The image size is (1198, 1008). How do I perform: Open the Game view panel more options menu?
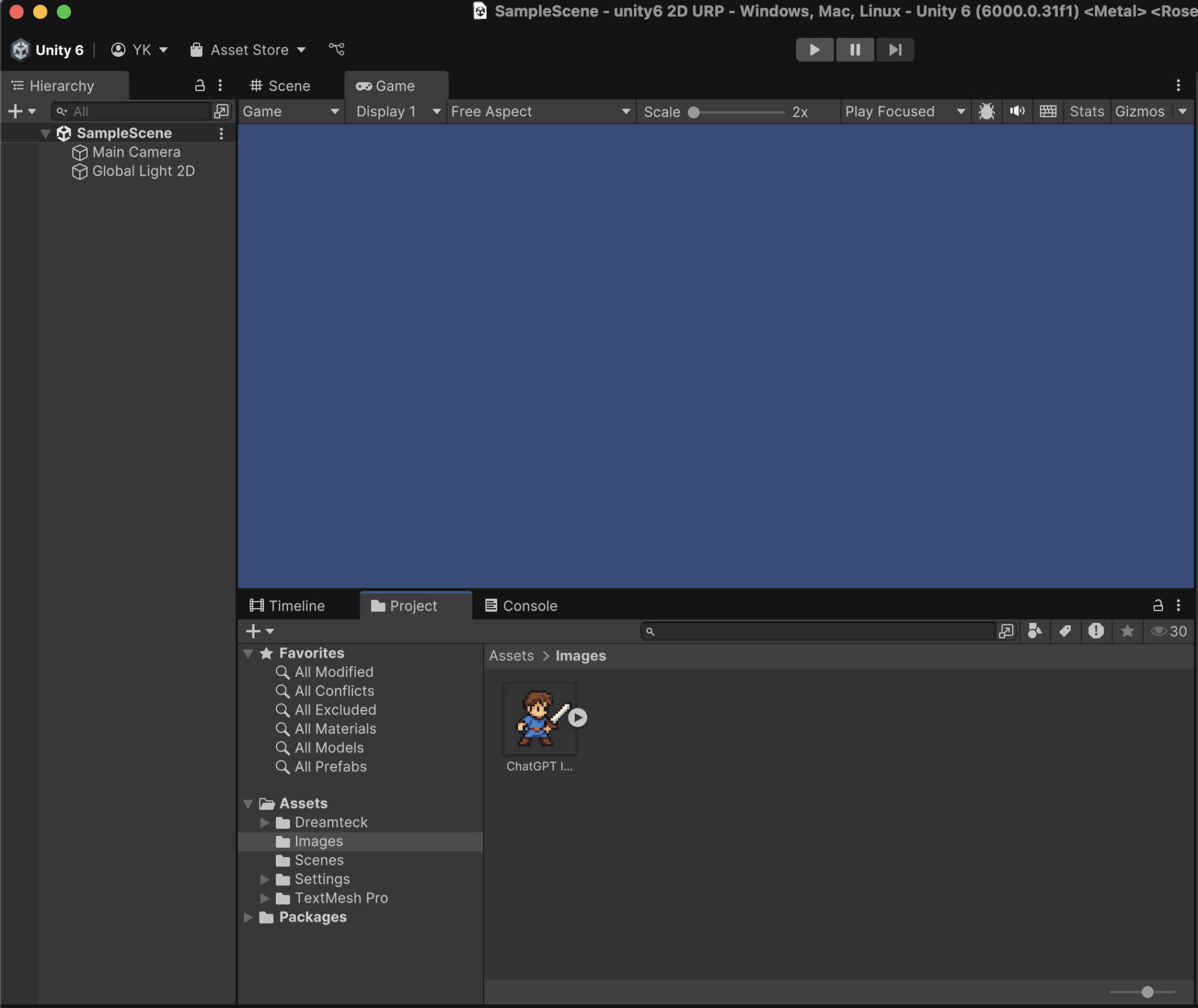1178,85
